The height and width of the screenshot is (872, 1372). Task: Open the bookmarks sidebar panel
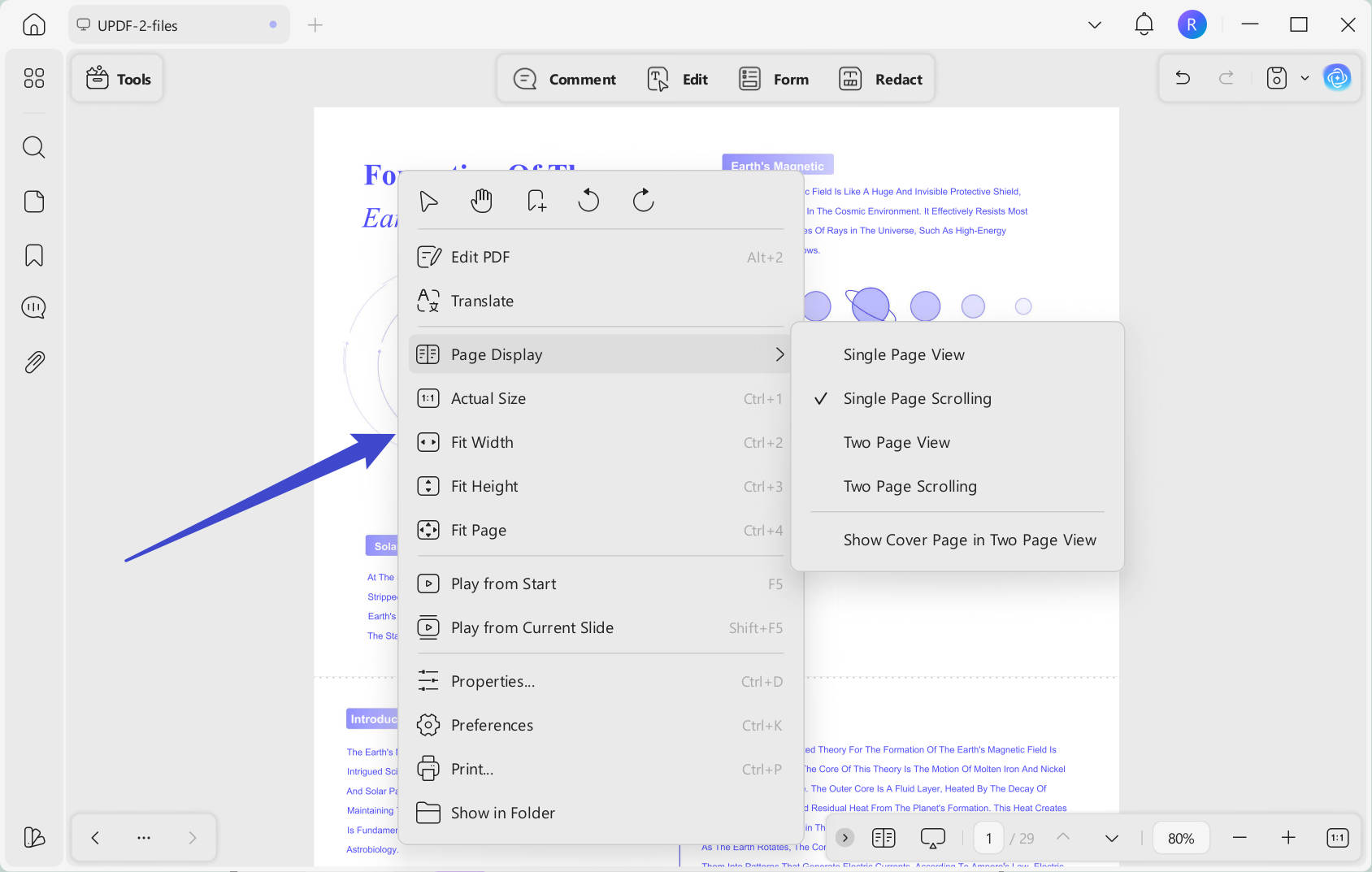pyautogui.click(x=33, y=255)
